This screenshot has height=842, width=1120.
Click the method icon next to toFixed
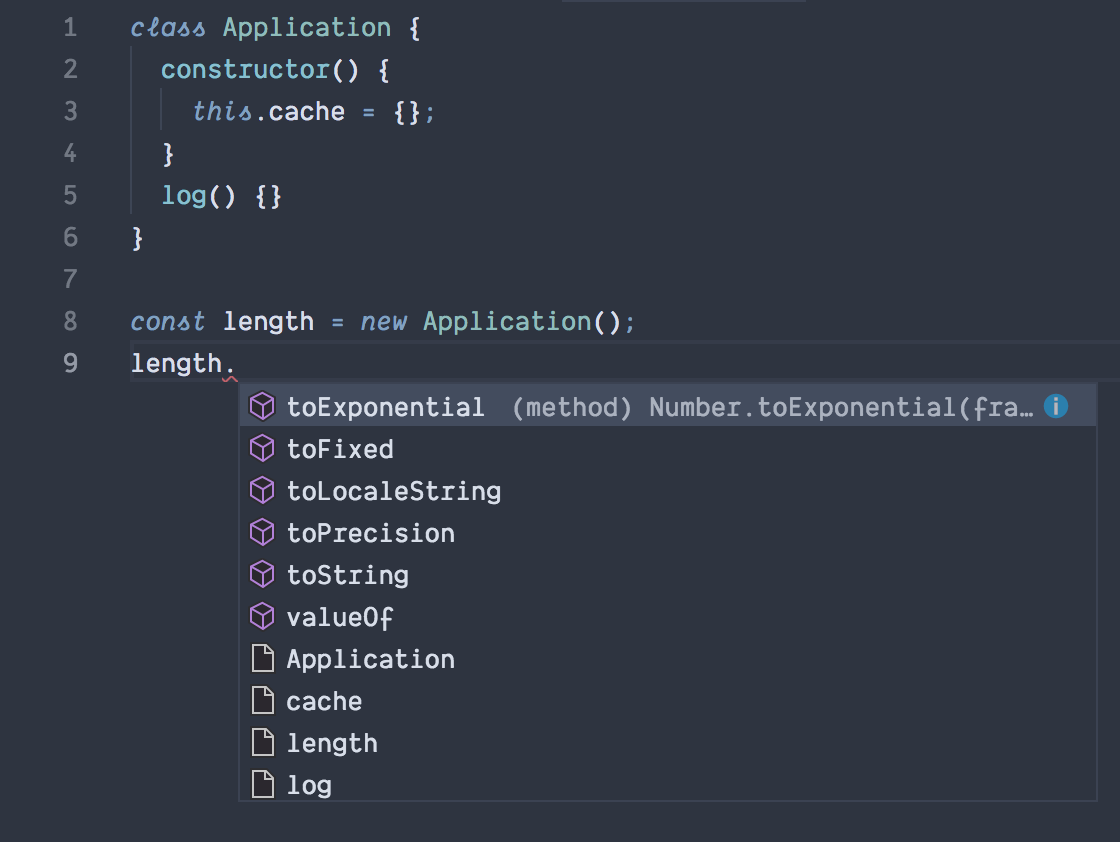click(x=263, y=449)
